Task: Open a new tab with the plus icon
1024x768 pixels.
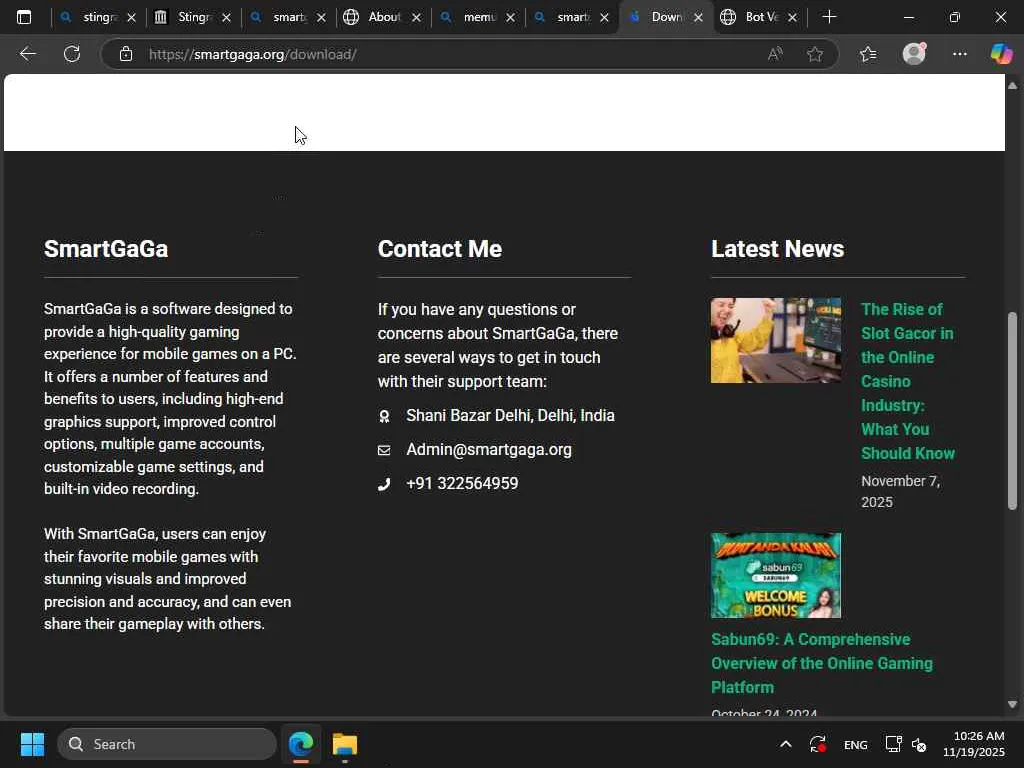Action: tap(829, 17)
